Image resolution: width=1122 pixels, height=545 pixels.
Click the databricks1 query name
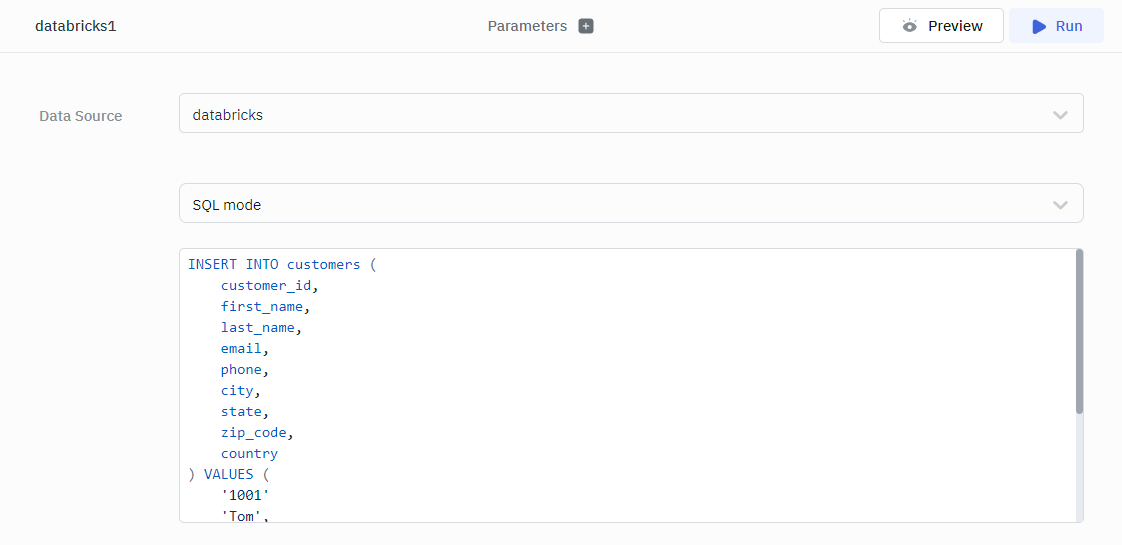point(76,26)
